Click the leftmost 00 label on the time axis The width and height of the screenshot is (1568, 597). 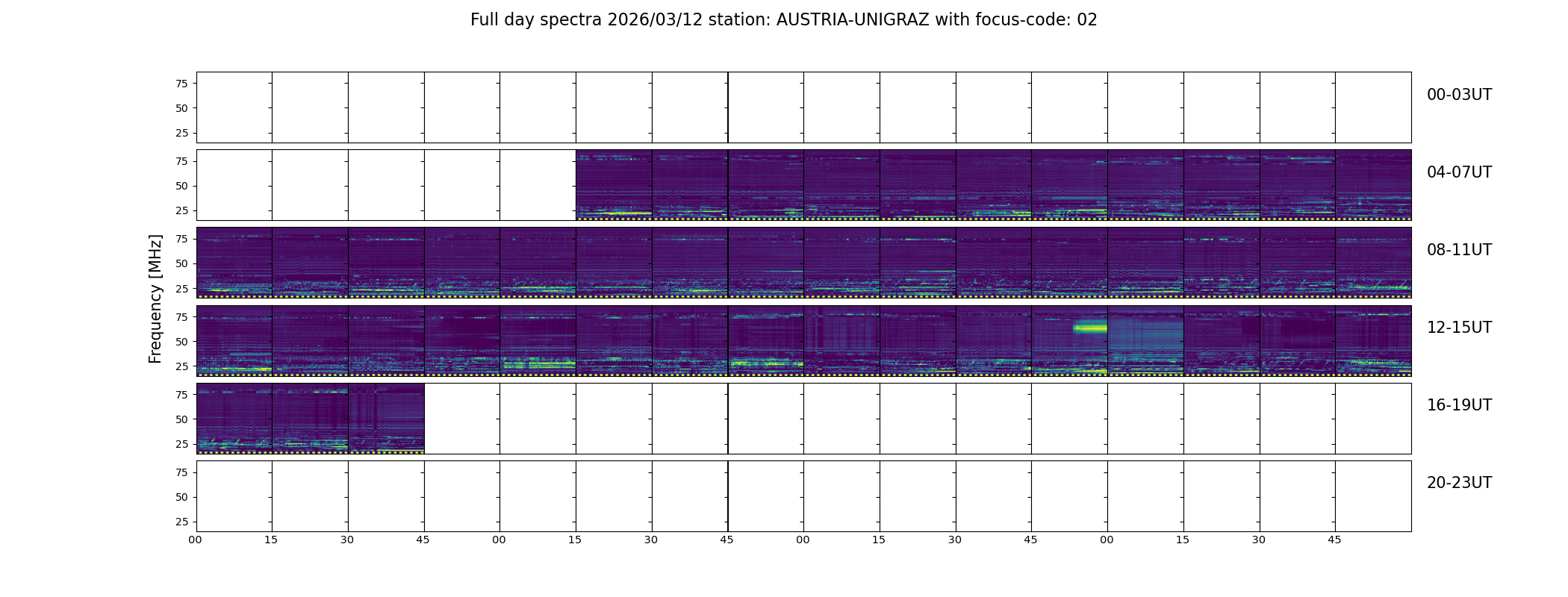pos(195,540)
